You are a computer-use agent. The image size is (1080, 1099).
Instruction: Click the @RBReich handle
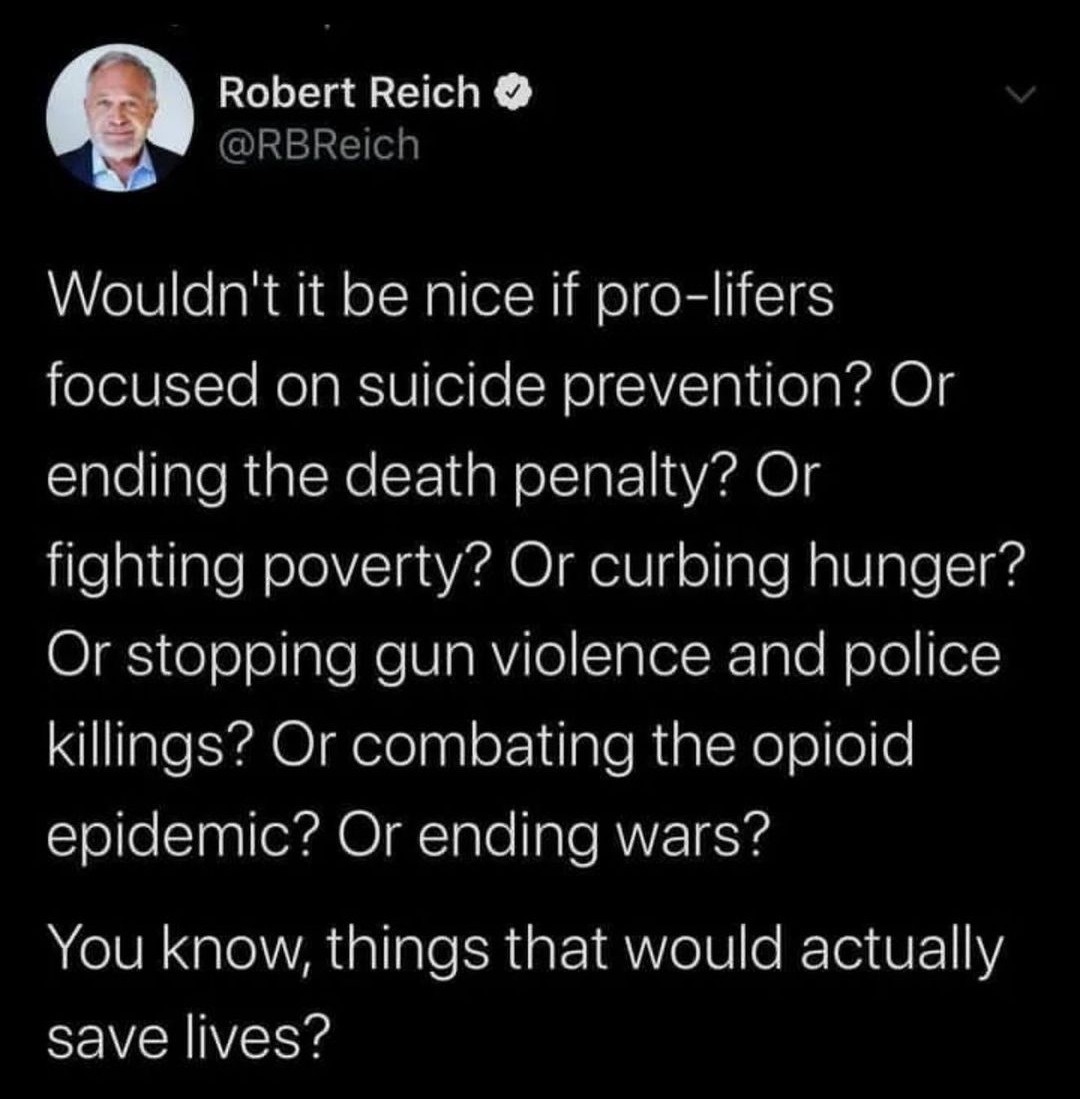(317, 145)
